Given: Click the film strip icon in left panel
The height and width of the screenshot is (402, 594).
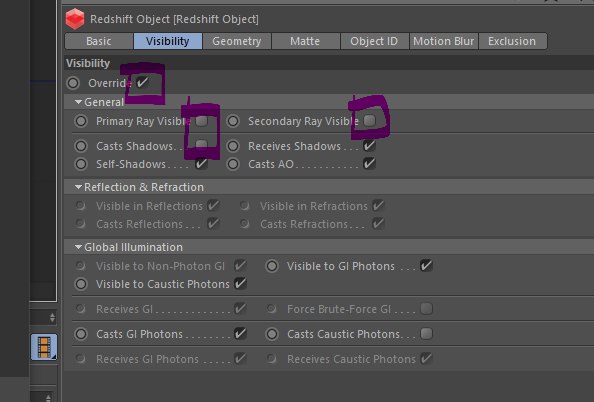Looking at the screenshot, I should [44, 347].
